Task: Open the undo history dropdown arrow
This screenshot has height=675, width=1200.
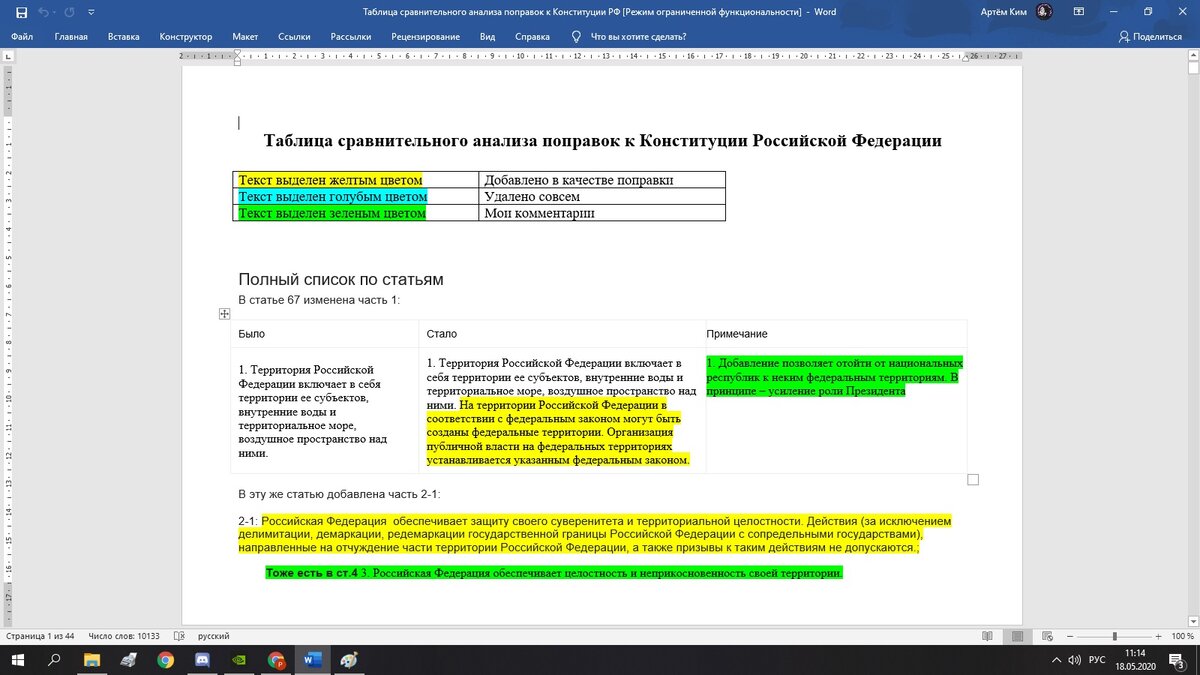Action: [56, 12]
